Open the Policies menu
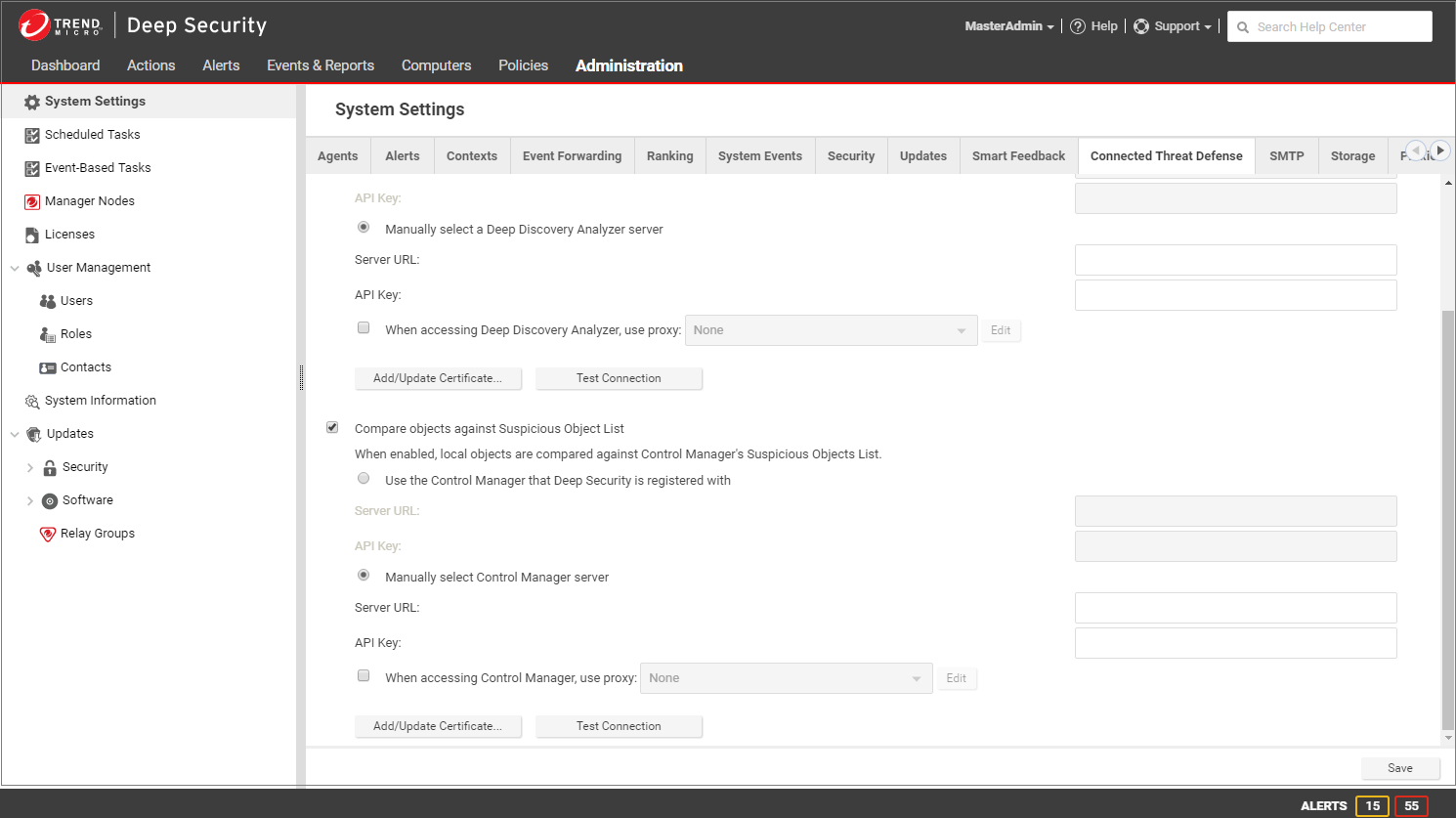This screenshot has height=818, width=1456. tap(523, 65)
